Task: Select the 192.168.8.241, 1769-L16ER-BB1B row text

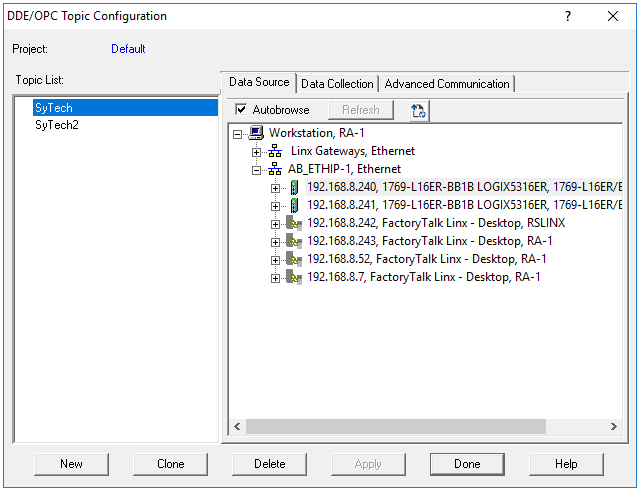Action: 464,205
